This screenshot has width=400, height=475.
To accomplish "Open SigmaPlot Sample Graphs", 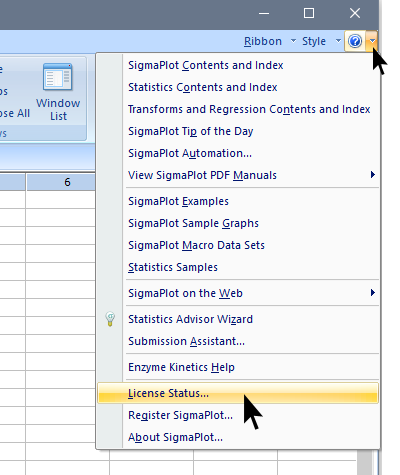I will pos(238,223).
